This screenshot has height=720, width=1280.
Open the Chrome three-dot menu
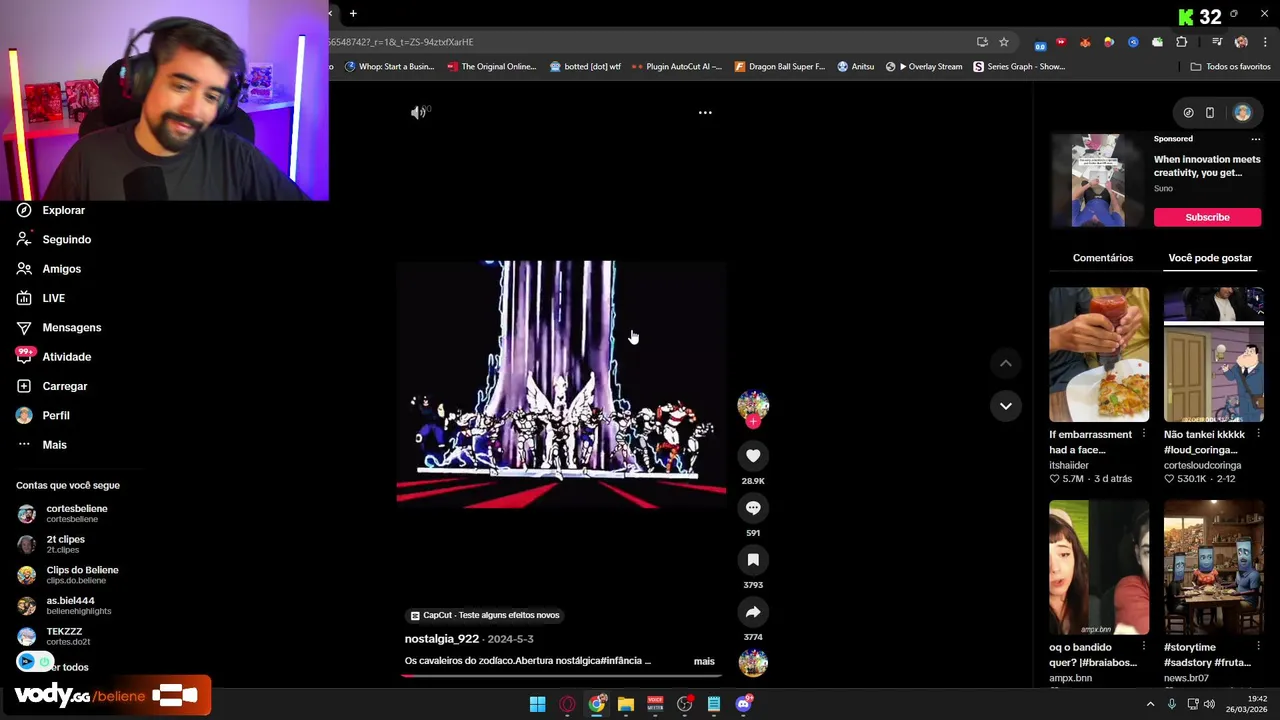point(1265,42)
